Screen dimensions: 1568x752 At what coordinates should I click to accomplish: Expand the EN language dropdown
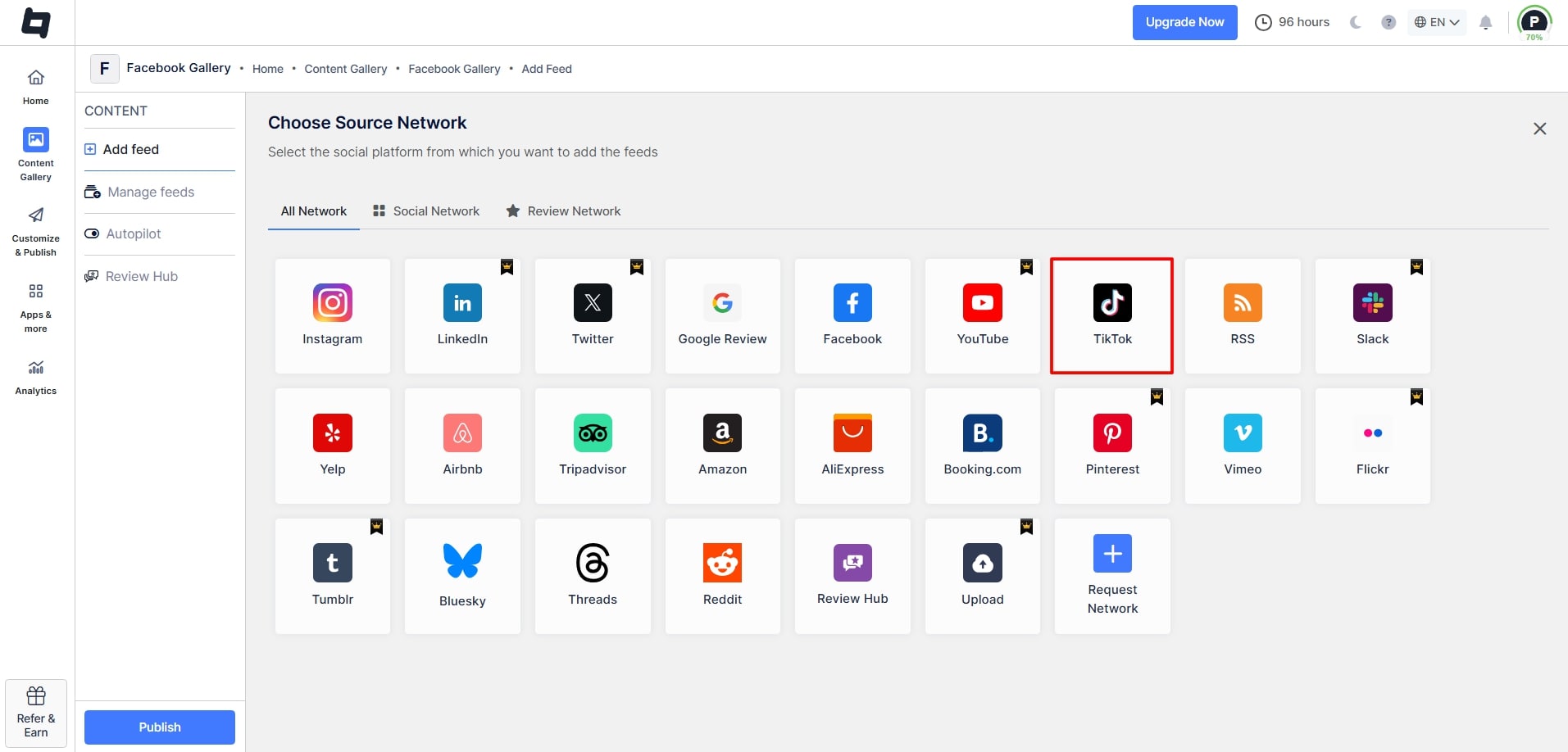[1436, 22]
